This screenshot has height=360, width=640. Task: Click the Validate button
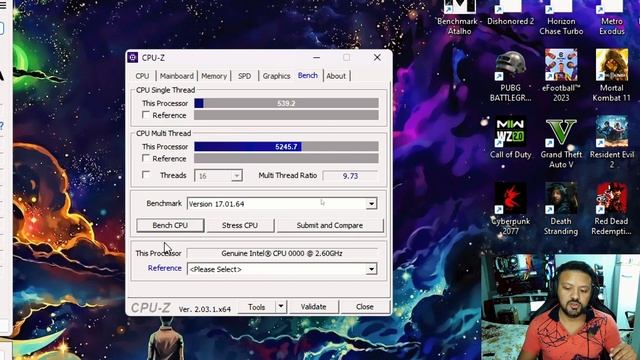pyautogui.click(x=313, y=307)
